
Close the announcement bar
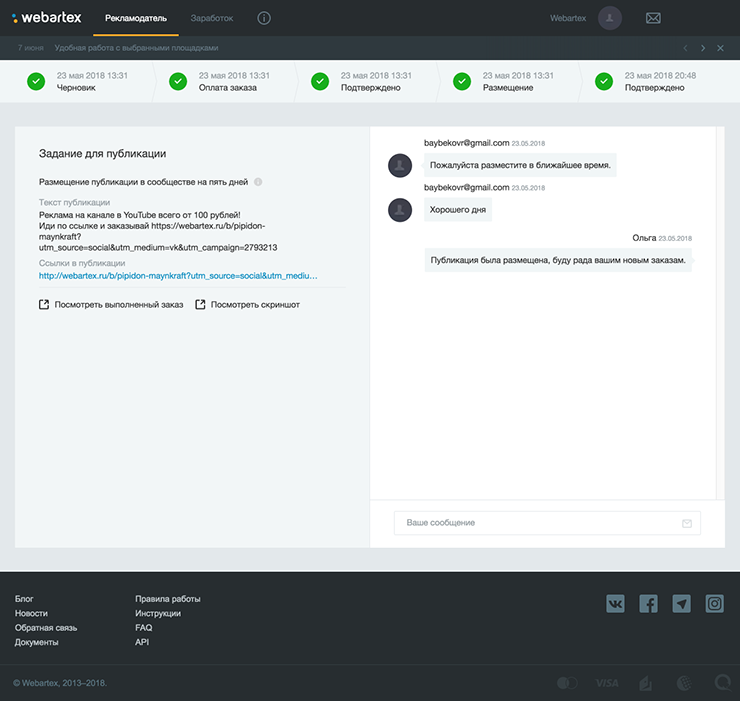721,48
